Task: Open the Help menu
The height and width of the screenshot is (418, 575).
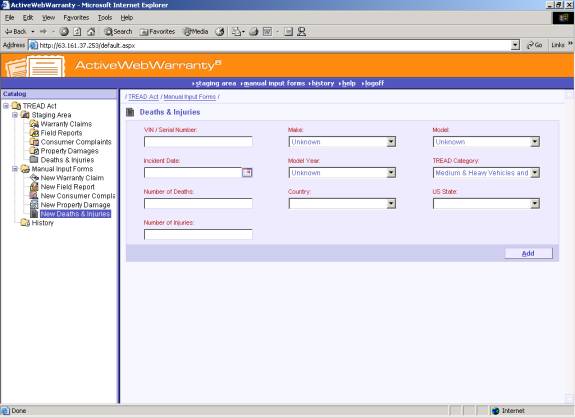Action: pyautogui.click(x=127, y=18)
